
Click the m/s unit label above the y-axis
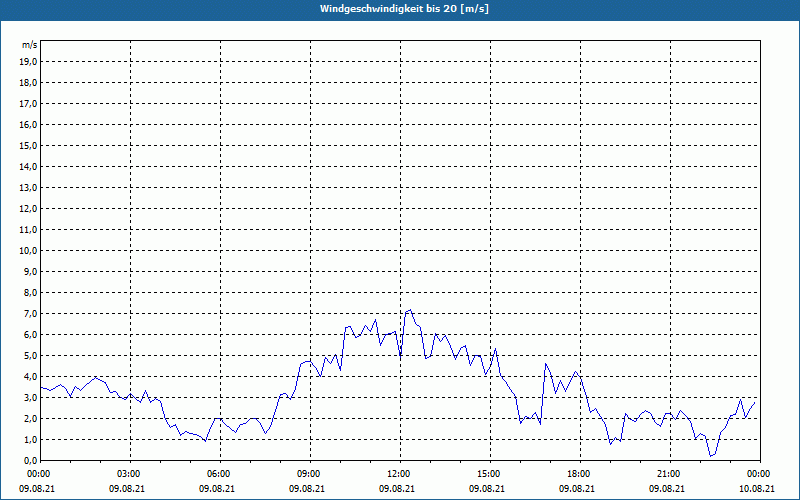30,45
